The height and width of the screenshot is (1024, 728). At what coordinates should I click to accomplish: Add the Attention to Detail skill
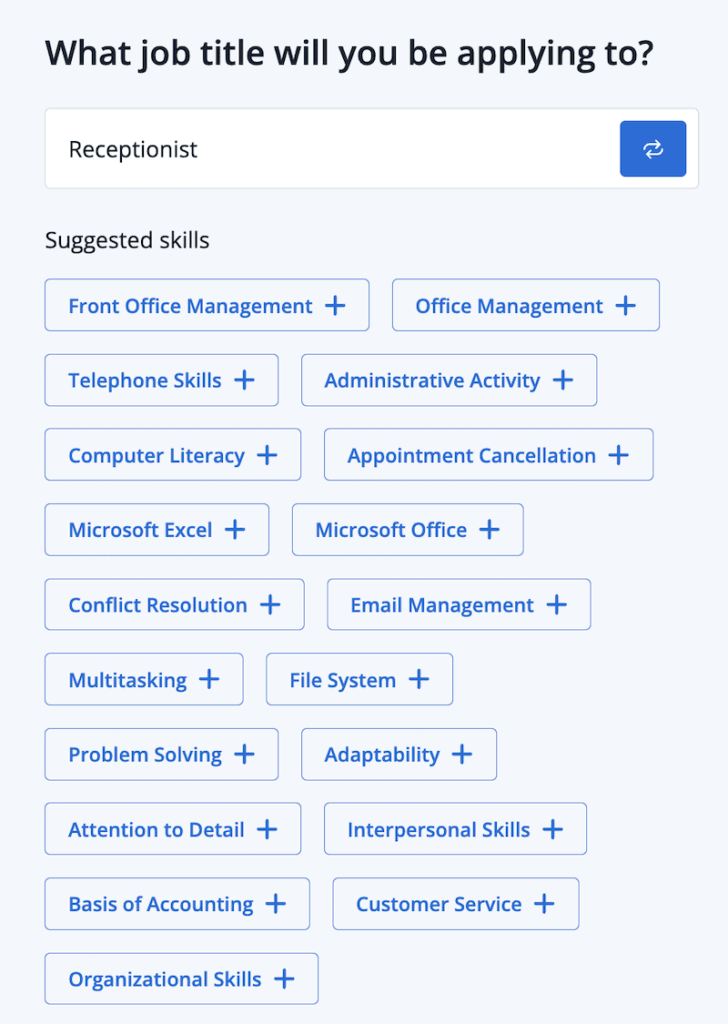267,829
